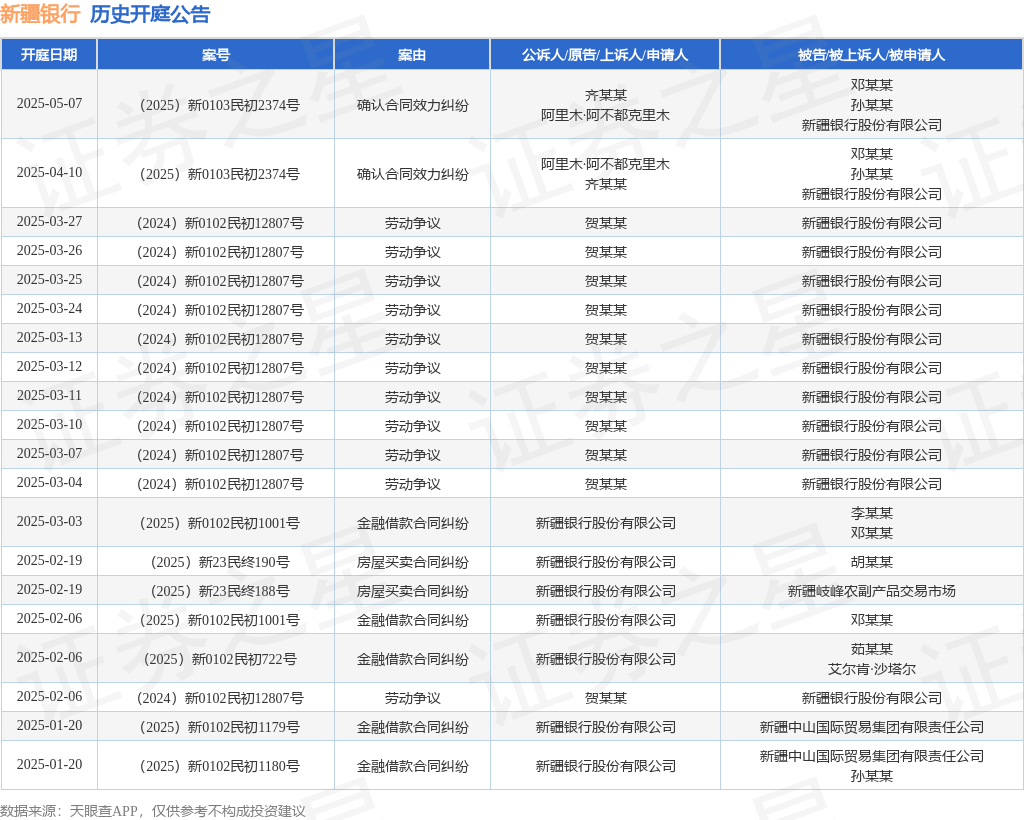Click the date cell 2025-03-25
This screenshot has width=1024, height=820.
(x=50, y=279)
